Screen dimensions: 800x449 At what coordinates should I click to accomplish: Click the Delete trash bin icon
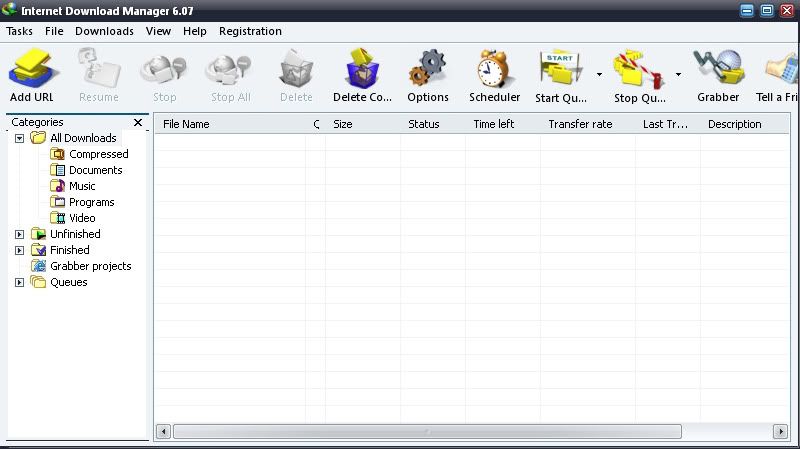point(296,68)
